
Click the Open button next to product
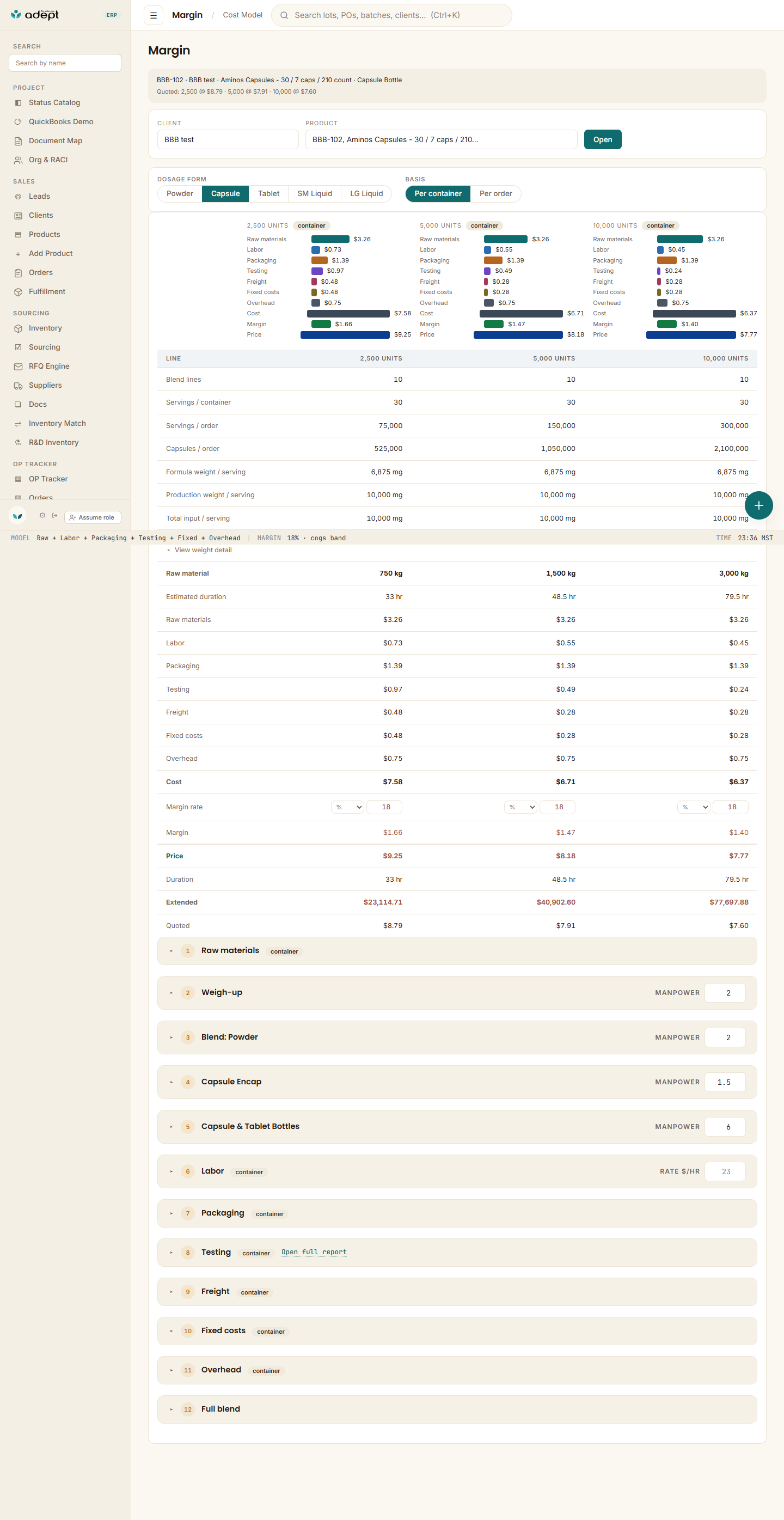point(602,140)
